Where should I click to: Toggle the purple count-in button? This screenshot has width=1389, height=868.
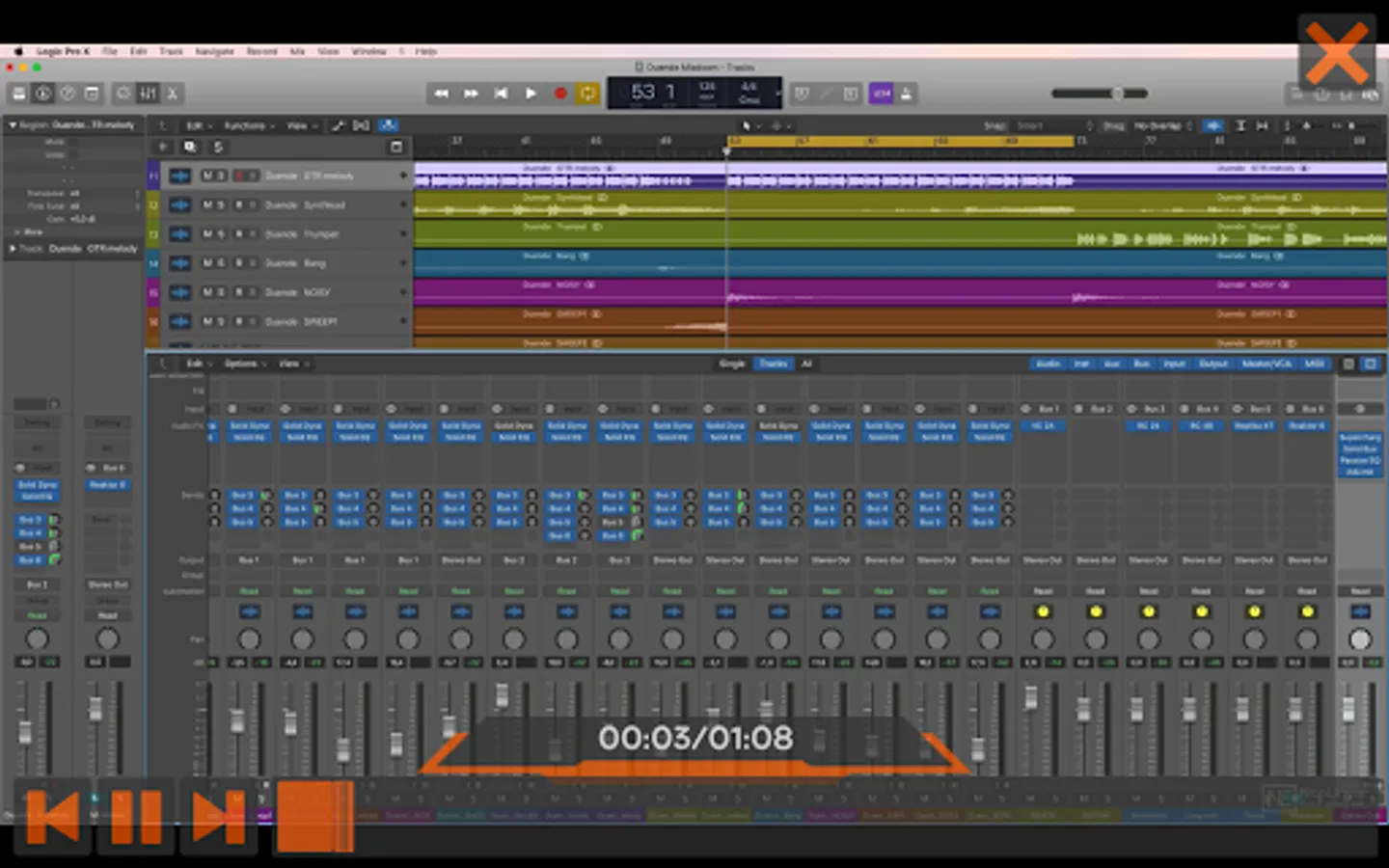pyautogui.click(x=881, y=94)
